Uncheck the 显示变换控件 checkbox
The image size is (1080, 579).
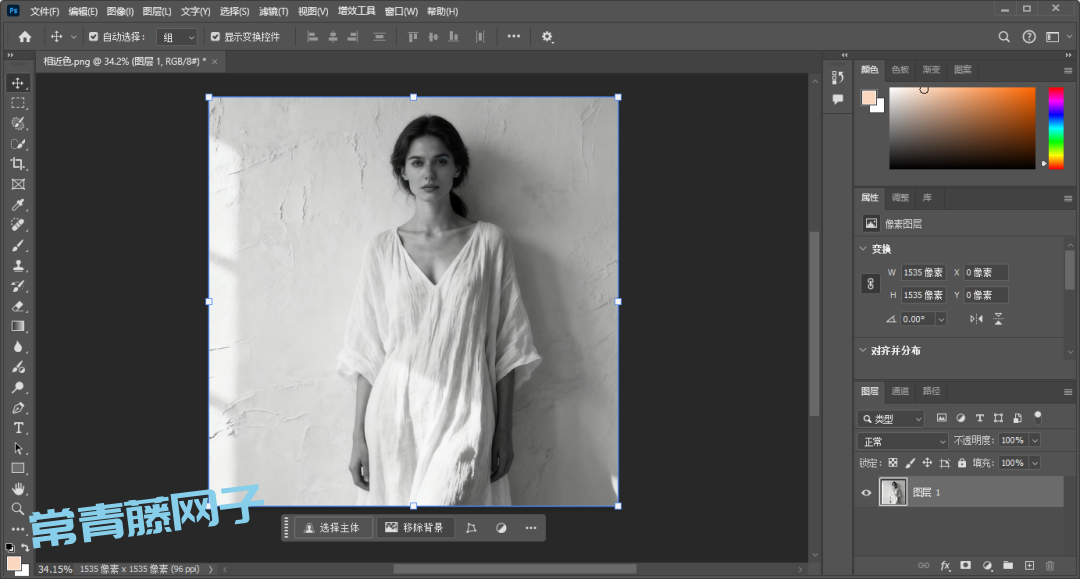click(215, 37)
